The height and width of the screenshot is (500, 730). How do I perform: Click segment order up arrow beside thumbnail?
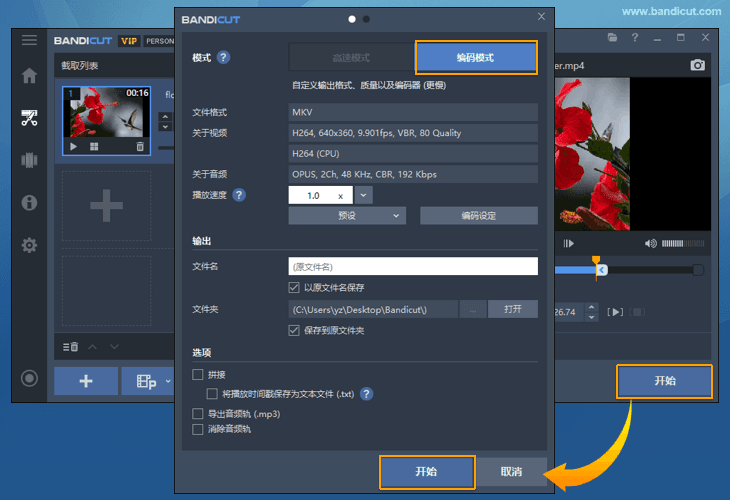point(165,116)
